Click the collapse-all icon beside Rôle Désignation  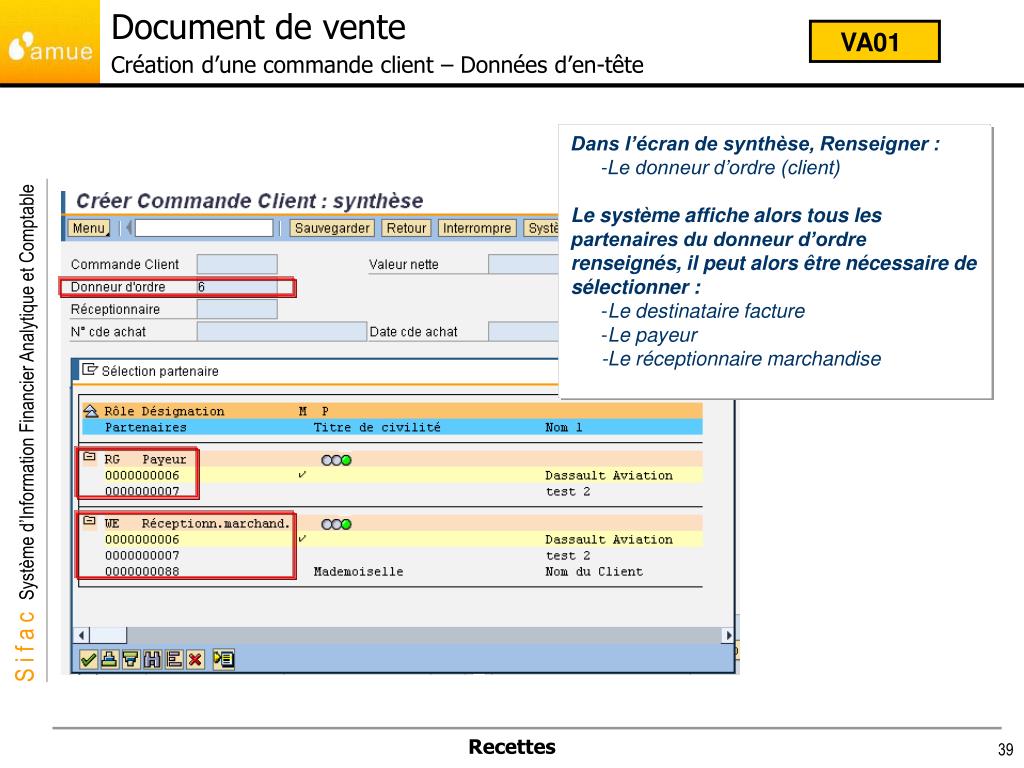click(x=91, y=411)
